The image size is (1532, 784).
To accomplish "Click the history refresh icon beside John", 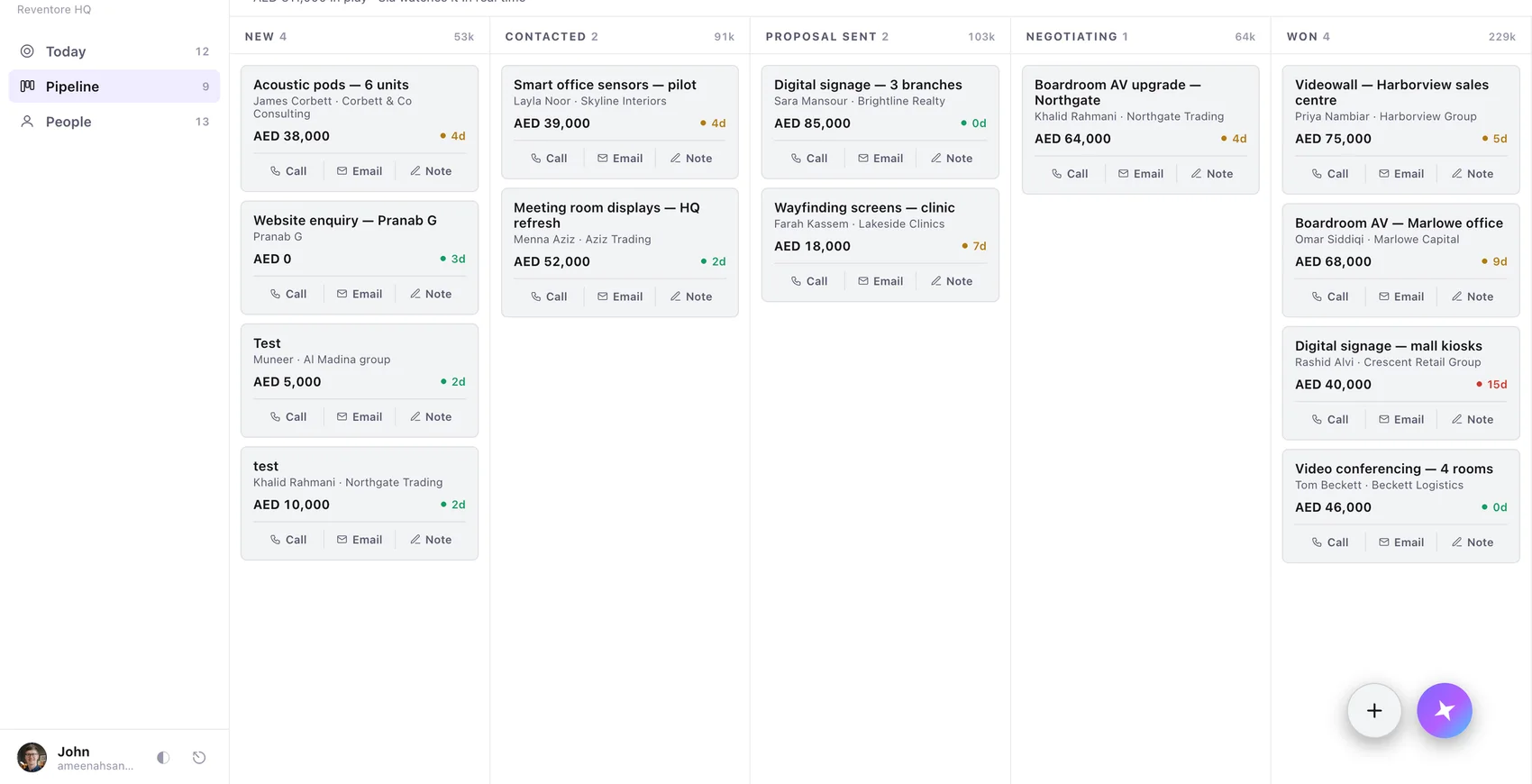I will [x=199, y=758].
